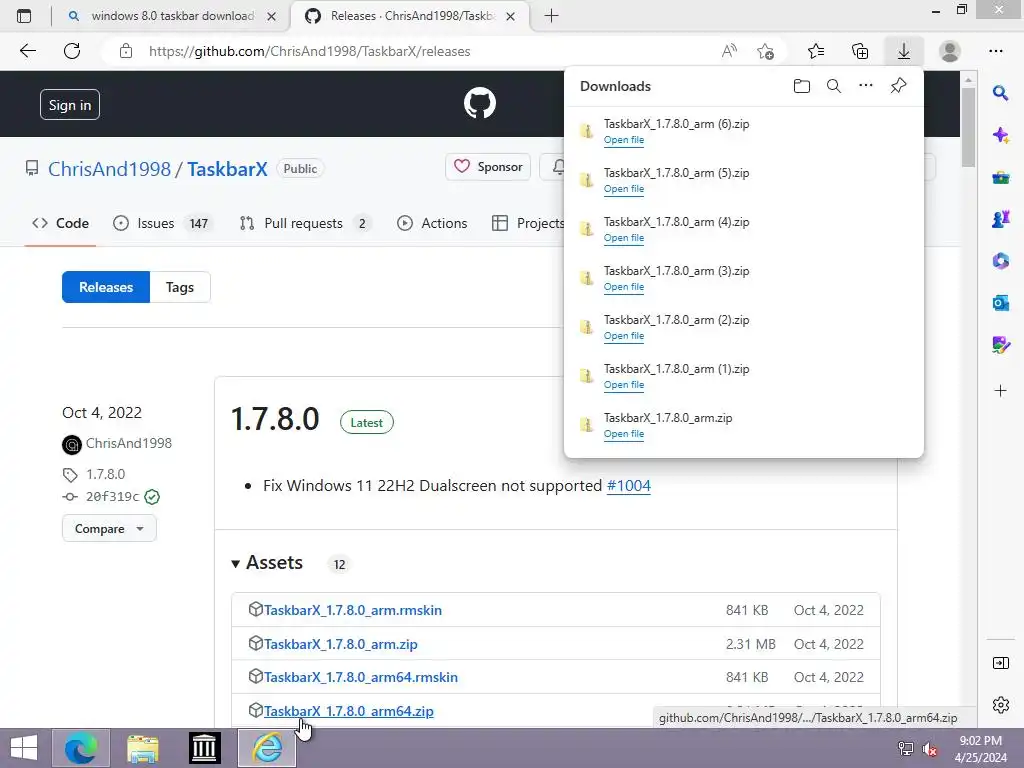The width and height of the screenshot is (1024, 768).
Task: Open the ChrisAnd1998 owner link in breadcrumb
Action: click(x=109, y=169)
